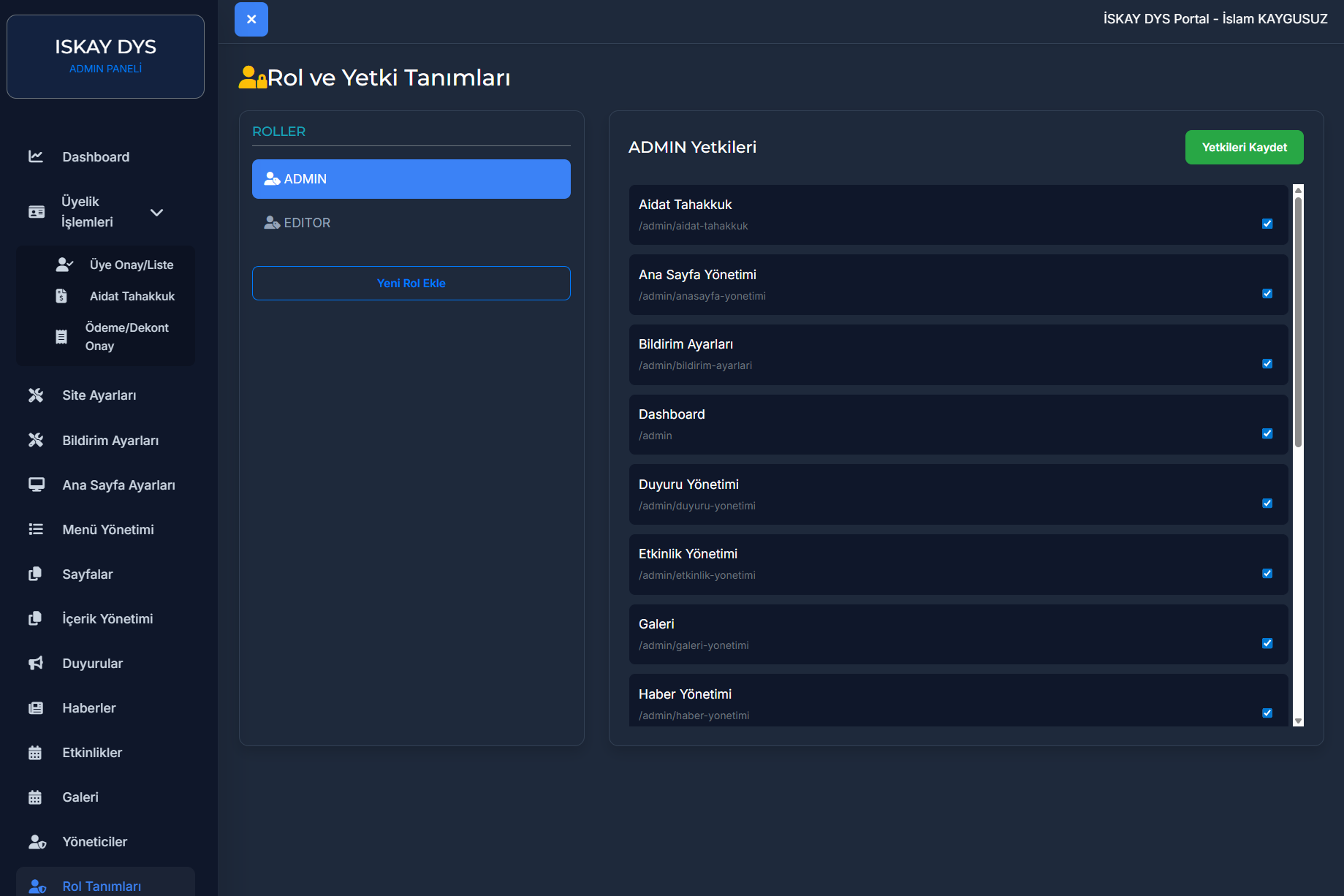The width and height of the screenshot is (1344, 896).
Task: Click the Site Ayarları tools icon
Action: click(36, 395)
